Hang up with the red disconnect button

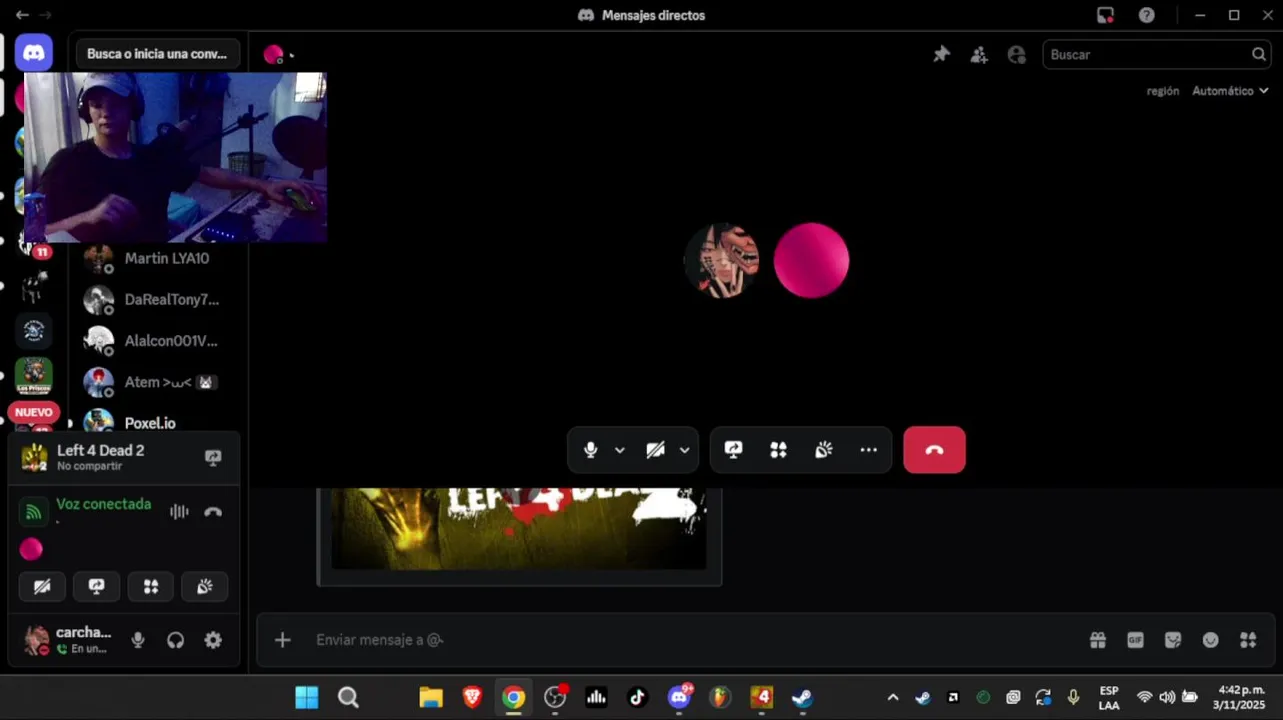tap(934, 450)
